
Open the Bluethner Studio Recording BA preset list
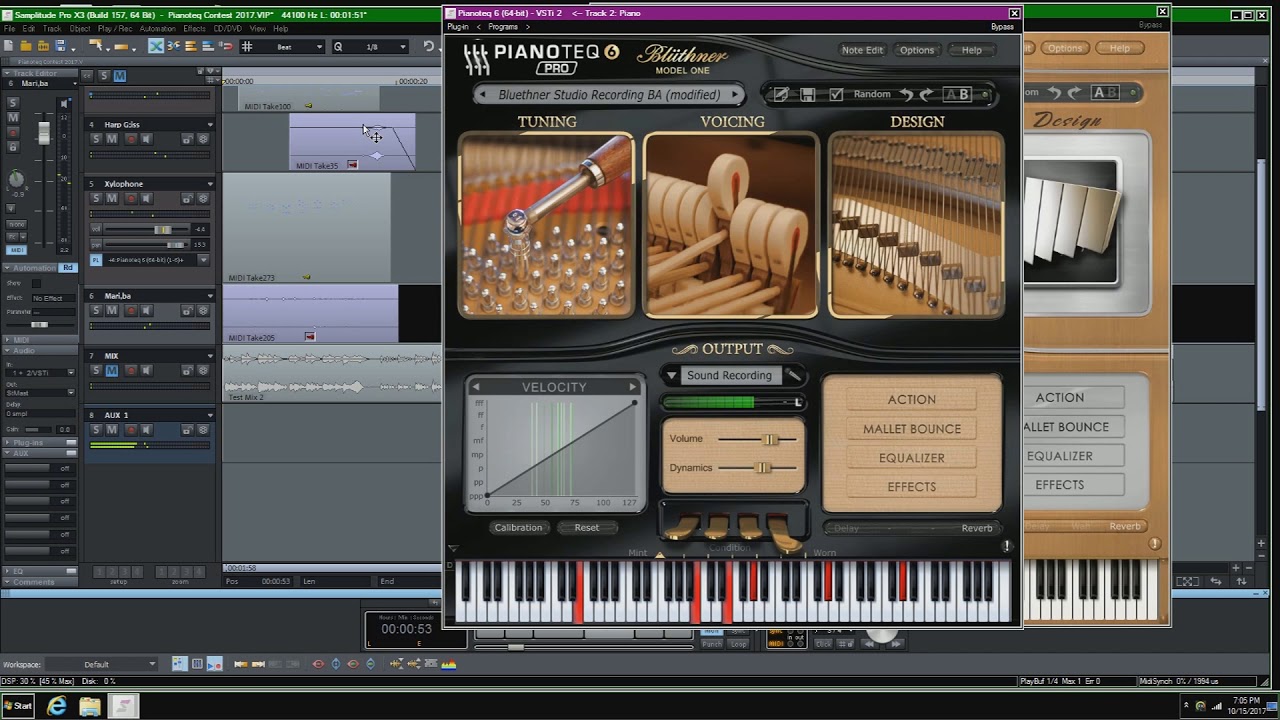(x=609, y=95)
